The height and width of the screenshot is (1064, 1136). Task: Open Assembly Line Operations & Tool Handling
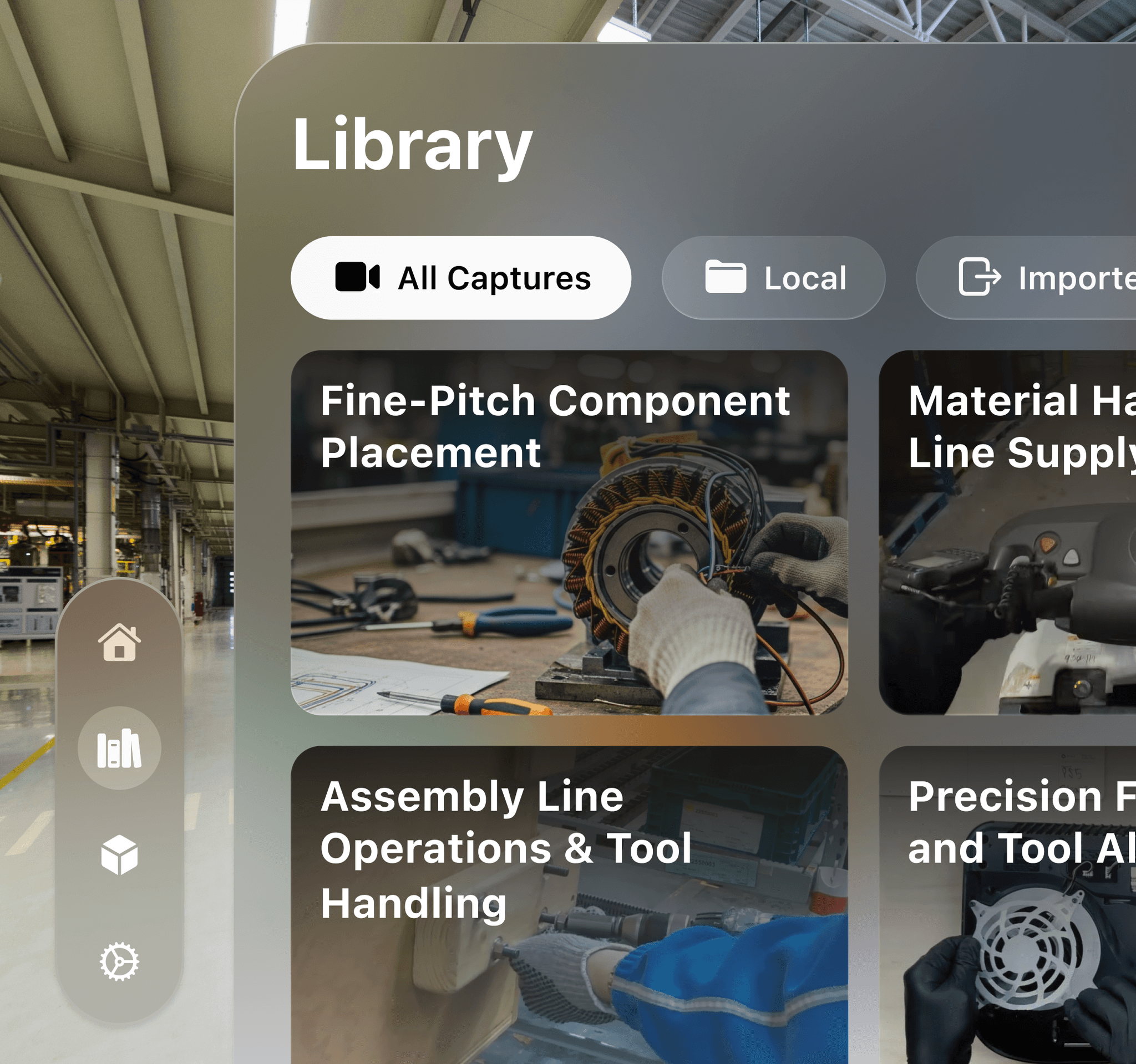pos(569,905)
